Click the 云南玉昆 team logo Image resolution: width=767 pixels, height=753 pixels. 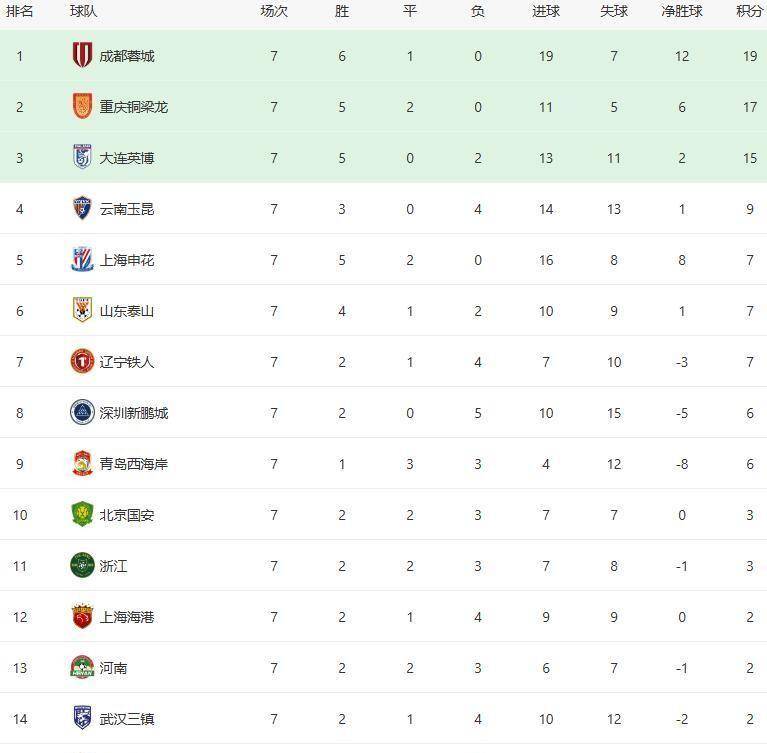(82, 209)
